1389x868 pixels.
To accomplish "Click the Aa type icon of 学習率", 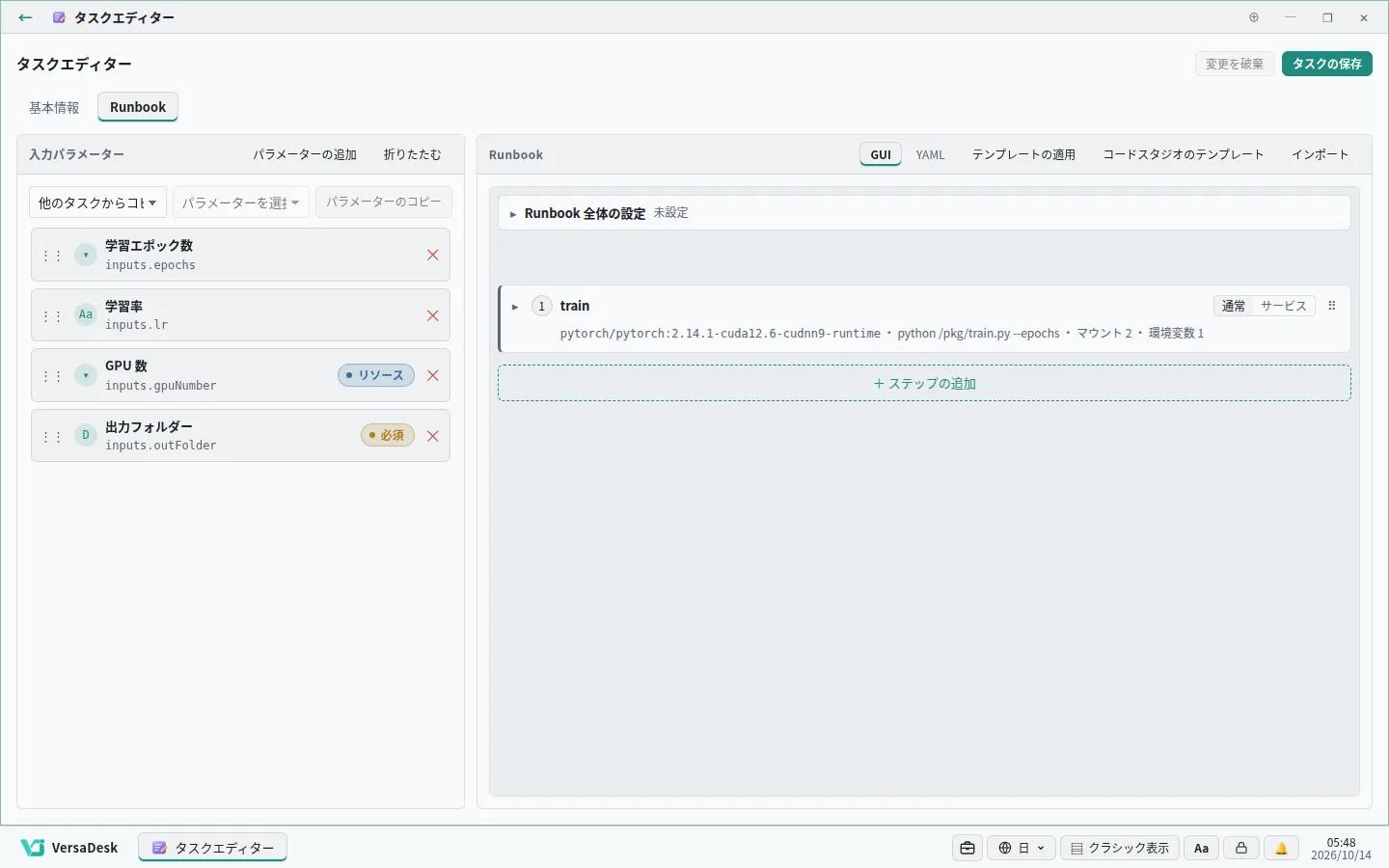I will click(x=86, y=314).
